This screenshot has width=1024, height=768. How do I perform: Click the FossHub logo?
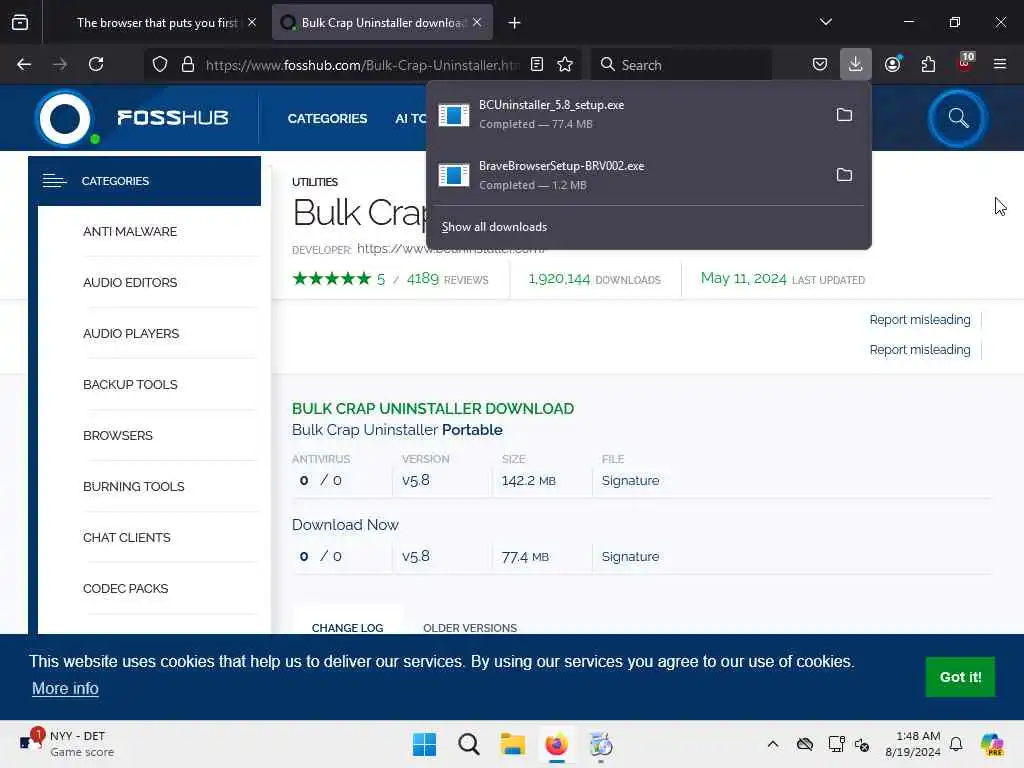[x=132, y=118]
